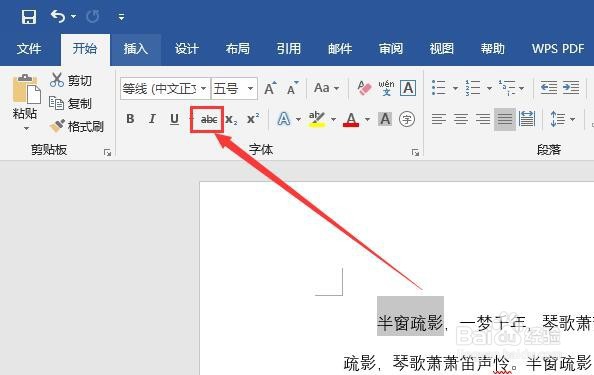Toggle Italic formatting

coord(152,119)
